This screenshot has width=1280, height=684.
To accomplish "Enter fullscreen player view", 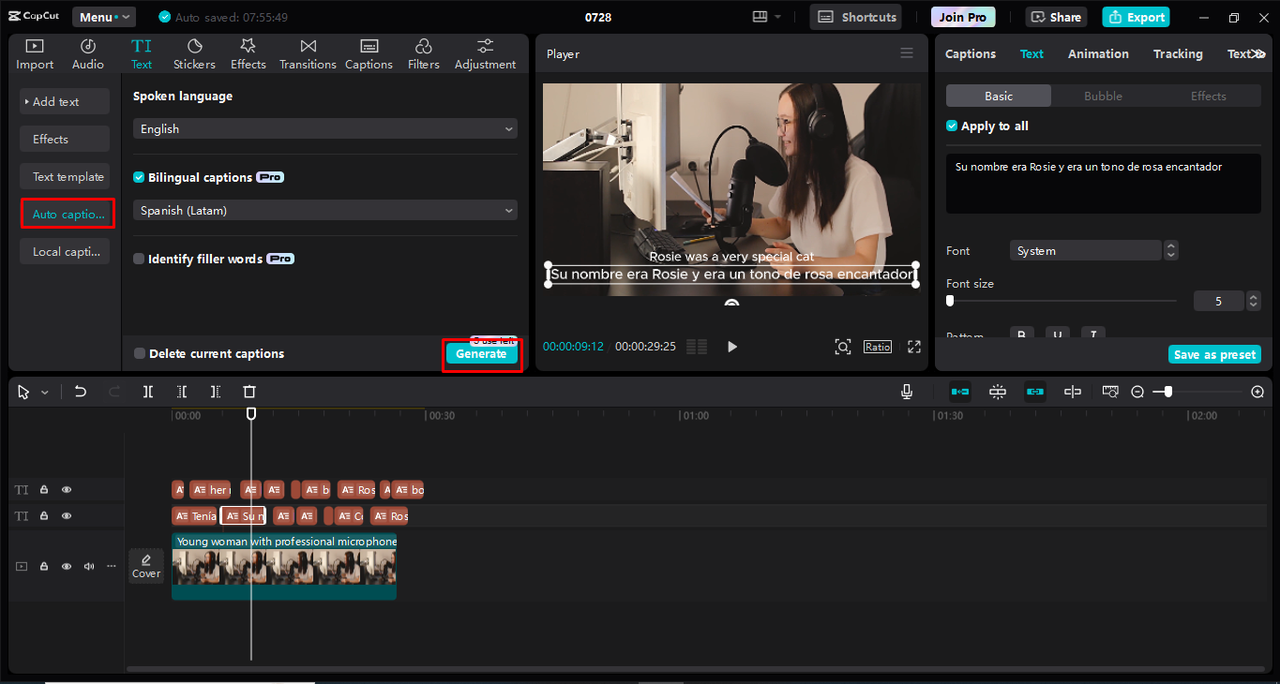I will 914,346.
